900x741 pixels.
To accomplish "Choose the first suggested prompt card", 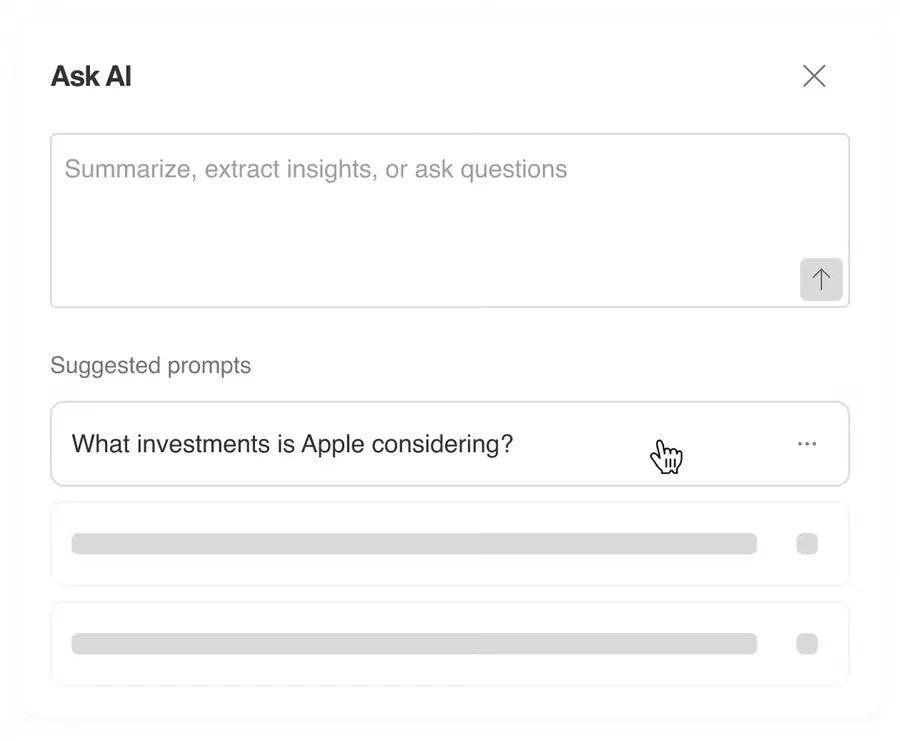I will coord(449,444).
